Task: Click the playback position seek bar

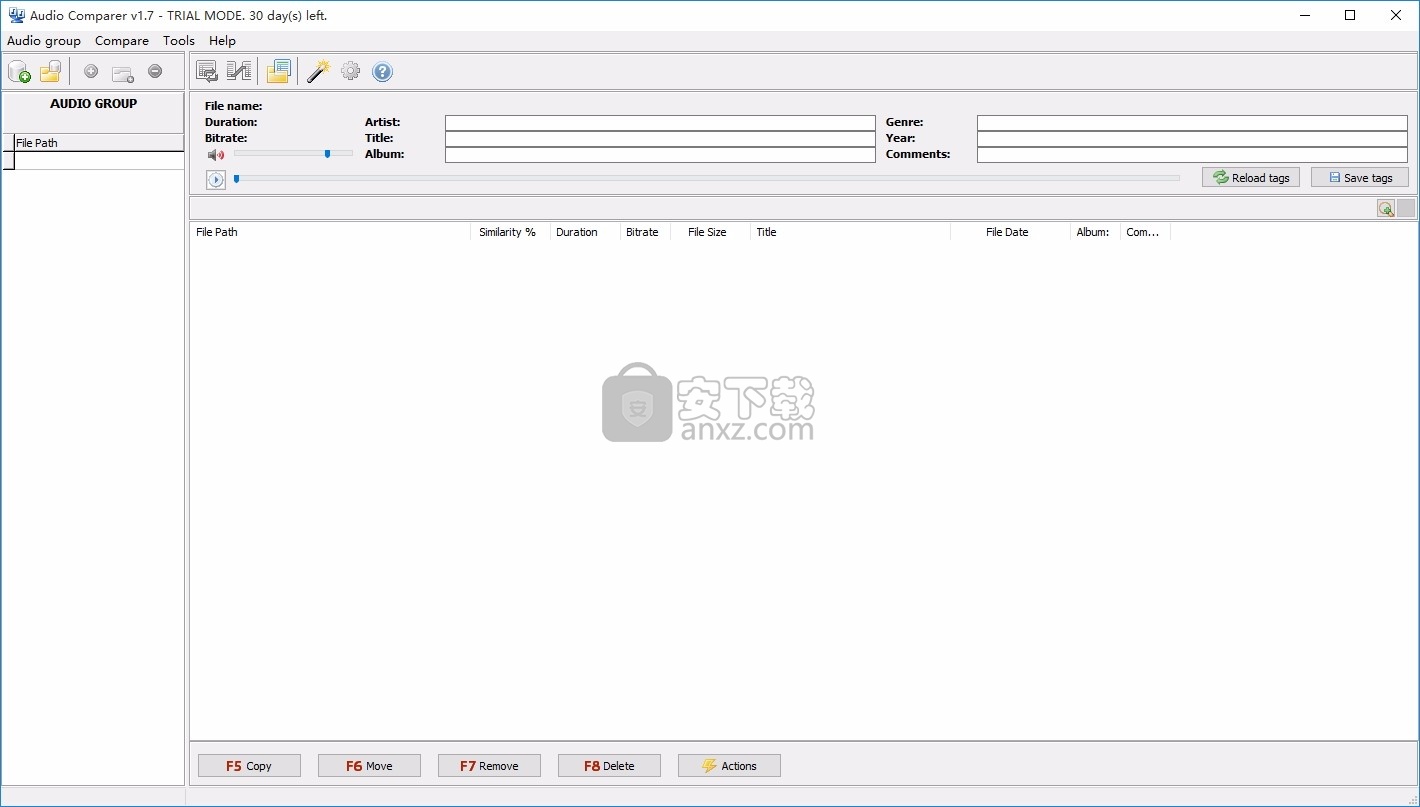Action: tap(706, 179)
